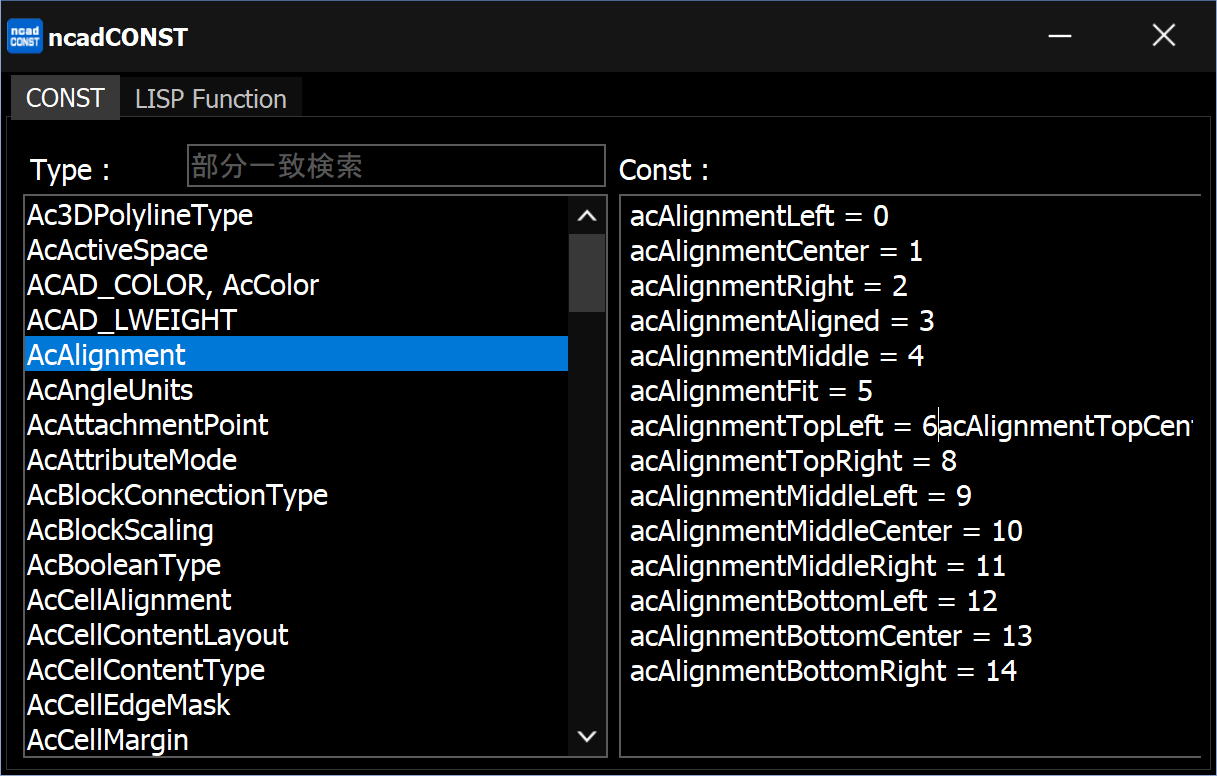
Task: Select ACAD_COLOR, AcColor in the list
Action: click(296, 285)
